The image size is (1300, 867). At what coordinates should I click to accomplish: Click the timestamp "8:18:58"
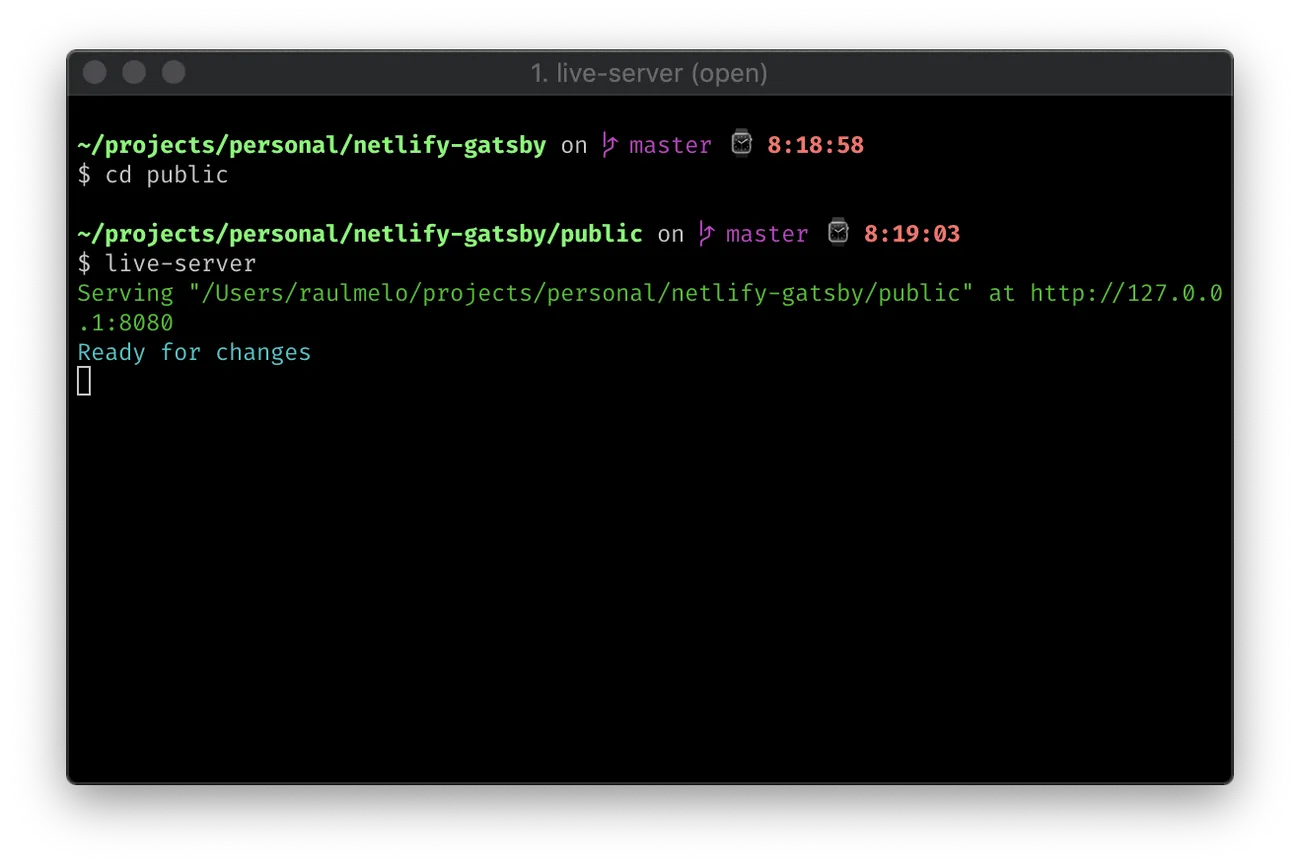click(815, 146)
